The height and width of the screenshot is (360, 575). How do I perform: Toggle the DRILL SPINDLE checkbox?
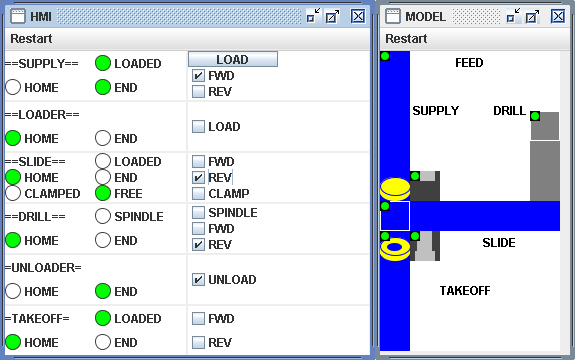198,212
